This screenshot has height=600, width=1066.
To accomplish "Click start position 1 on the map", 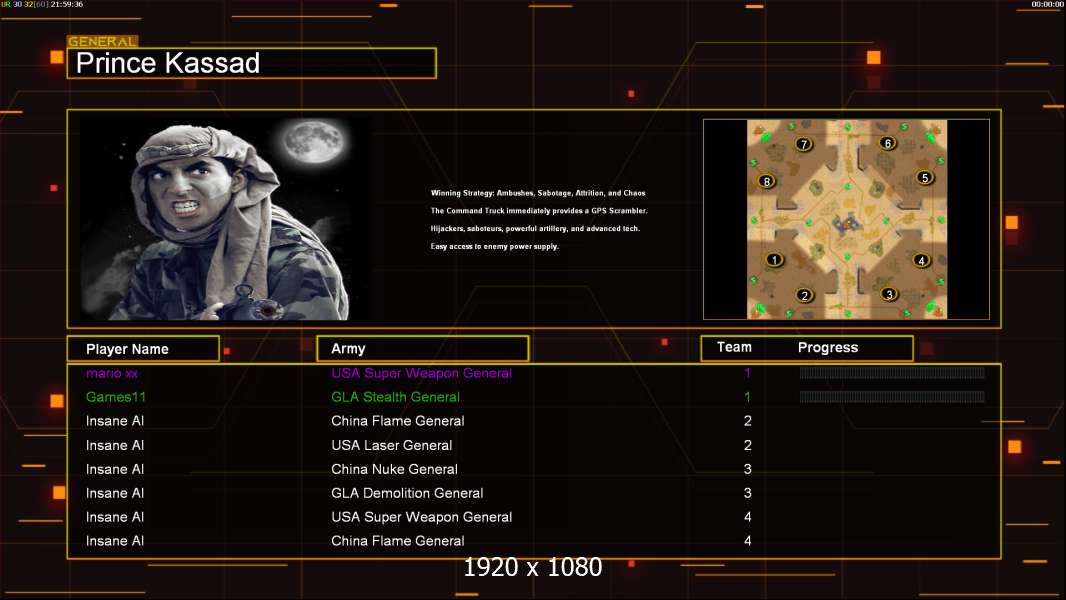I will 774,260.
